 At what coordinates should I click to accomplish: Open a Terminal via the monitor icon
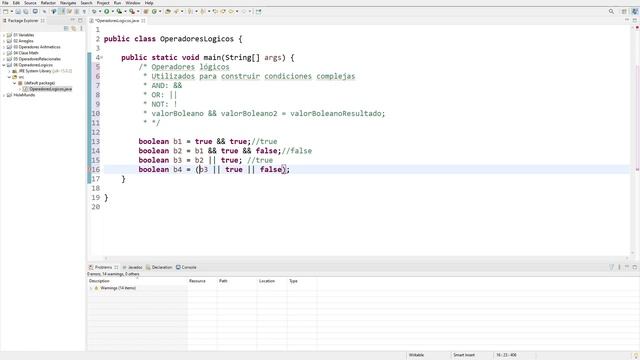35,11
